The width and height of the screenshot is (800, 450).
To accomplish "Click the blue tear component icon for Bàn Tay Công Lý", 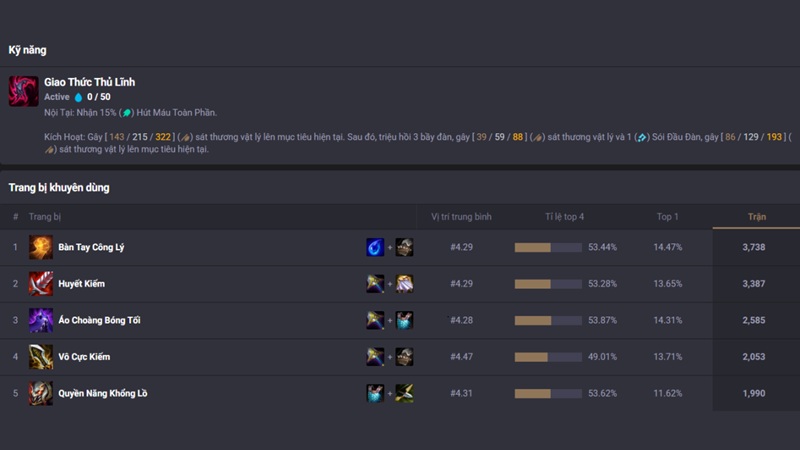I will (375, 247).
